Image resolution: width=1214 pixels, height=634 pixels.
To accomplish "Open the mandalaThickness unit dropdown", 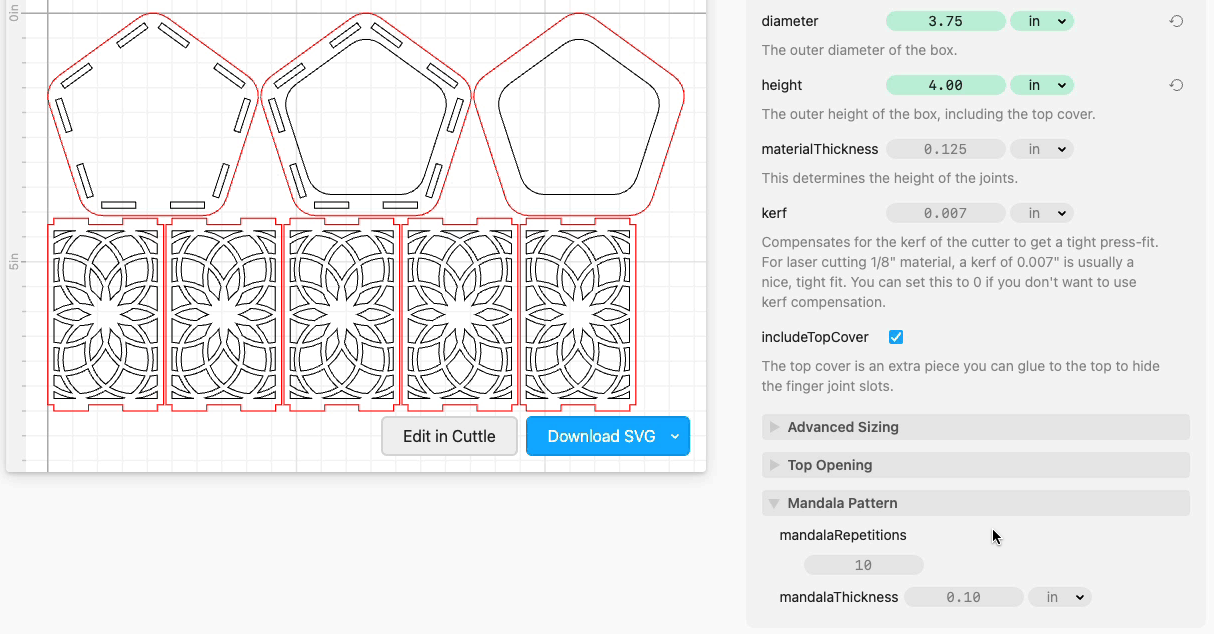I will pyautogui.click(x=1059, y=596).
